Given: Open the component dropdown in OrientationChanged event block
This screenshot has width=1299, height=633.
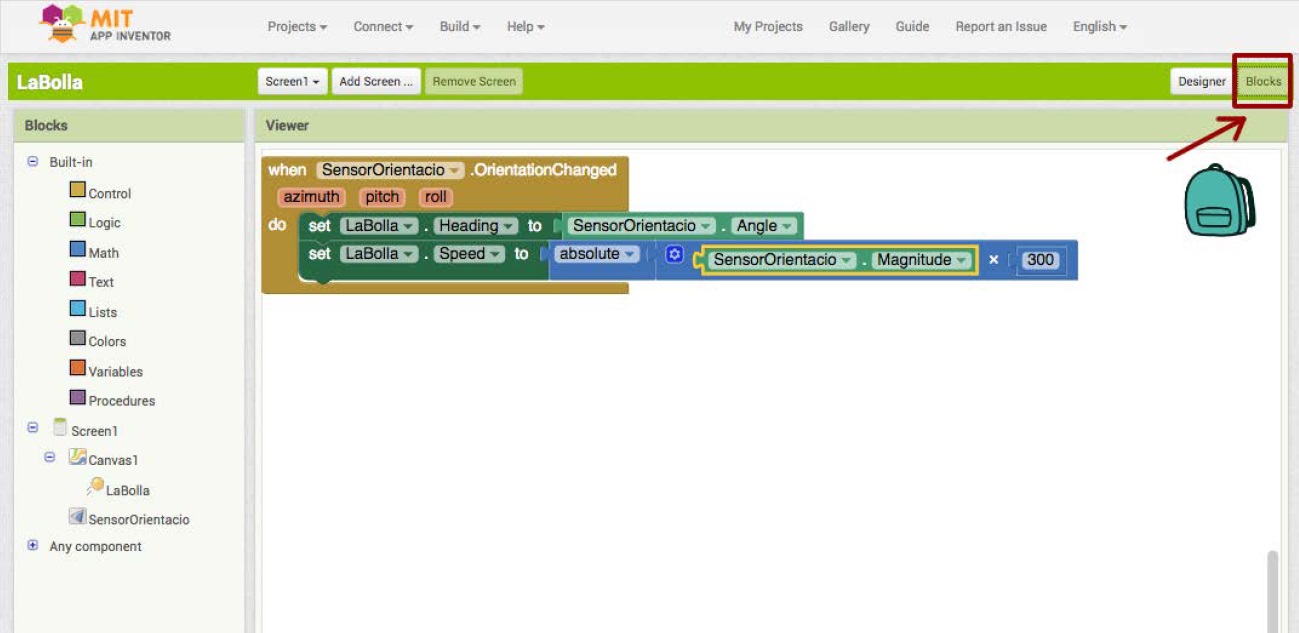Looking at the screenshot, I should pos(390,170).
